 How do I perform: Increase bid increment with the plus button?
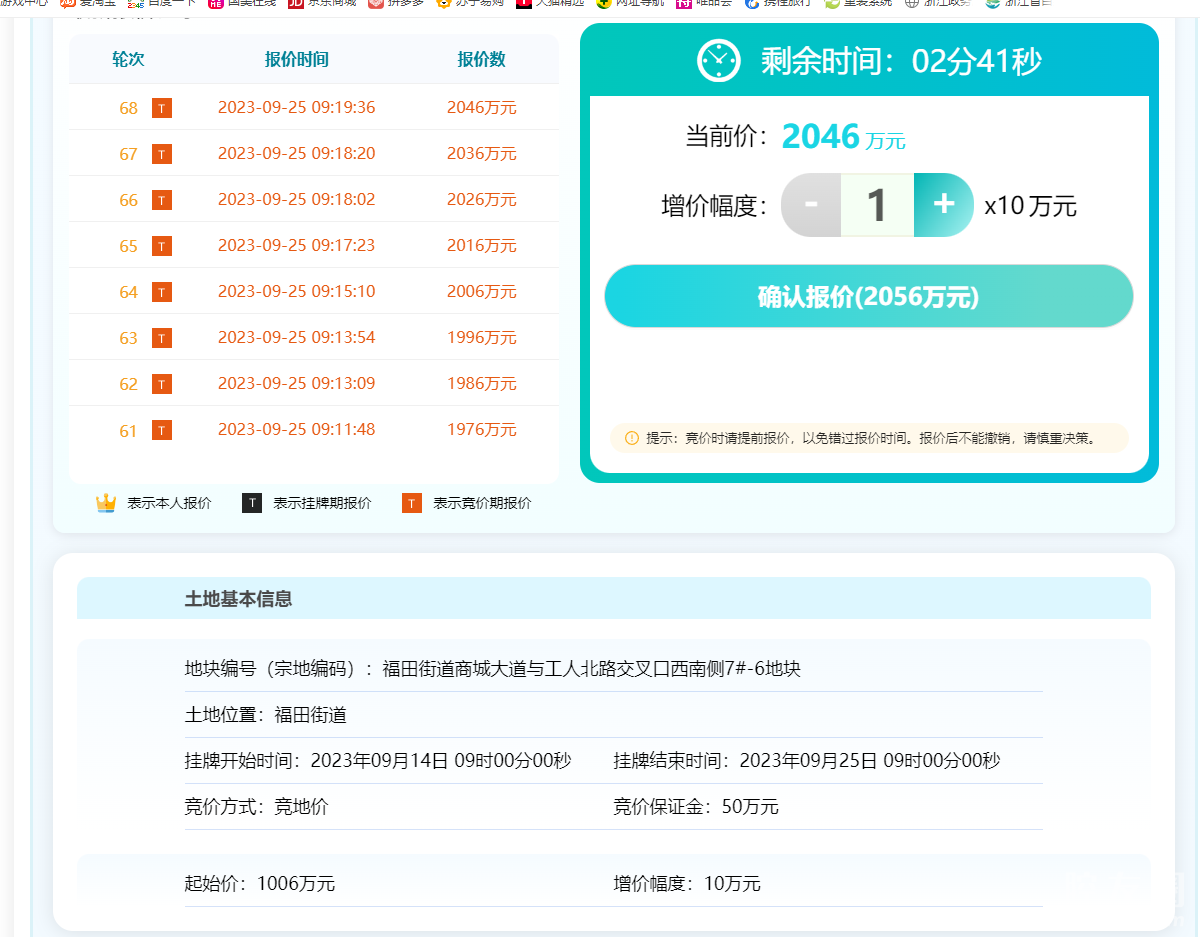(943, 205)
